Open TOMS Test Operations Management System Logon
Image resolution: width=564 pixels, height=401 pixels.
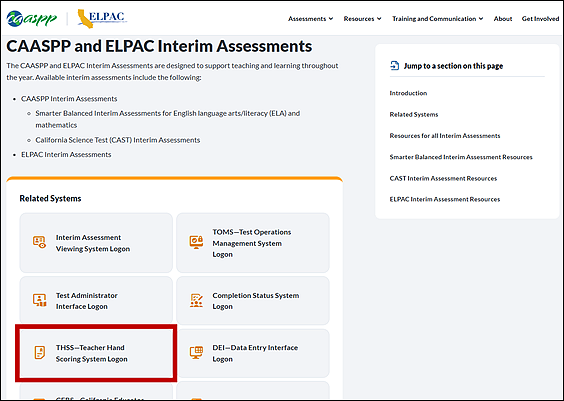(253, 243)
